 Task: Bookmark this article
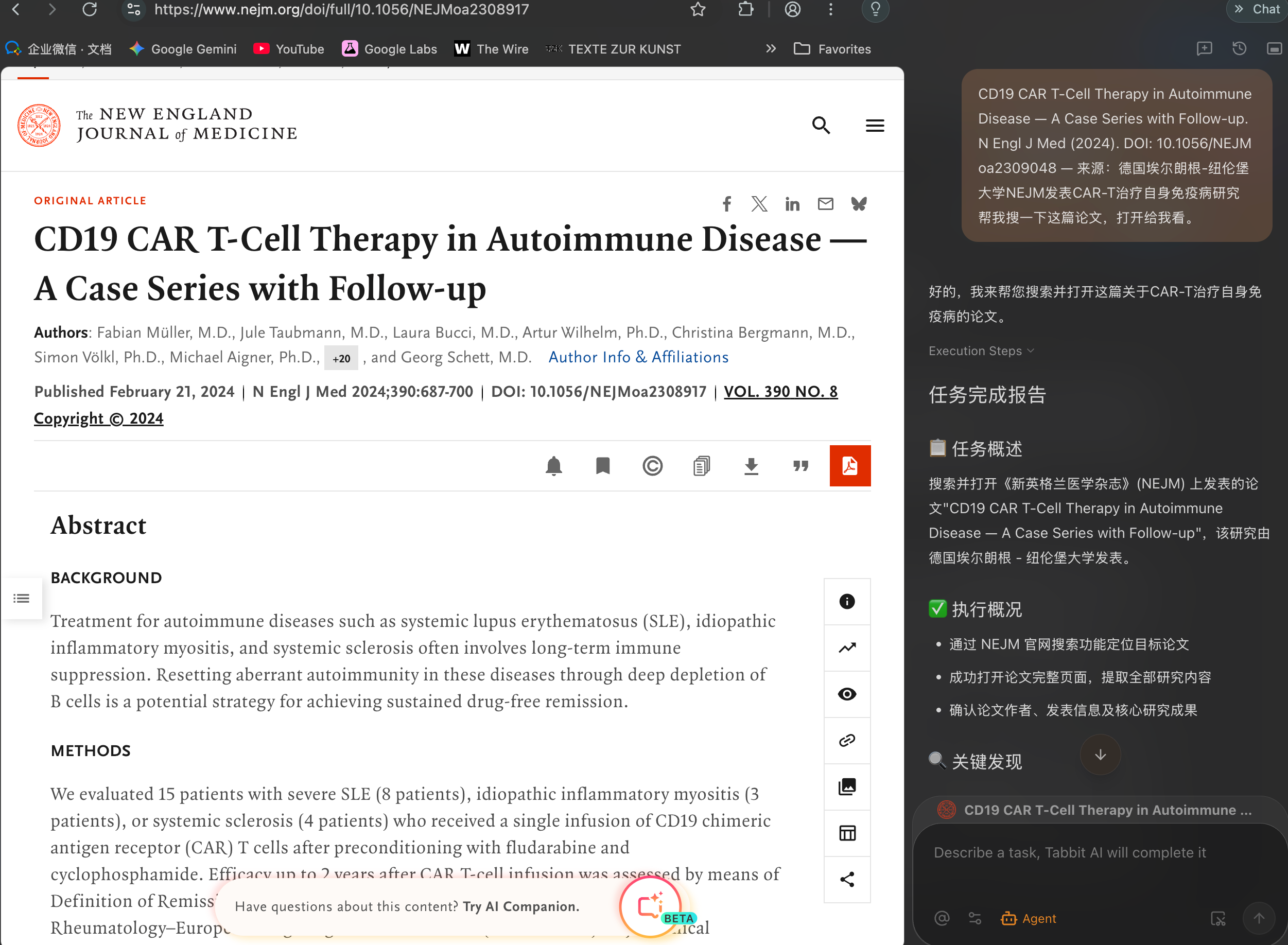[602, 466]
